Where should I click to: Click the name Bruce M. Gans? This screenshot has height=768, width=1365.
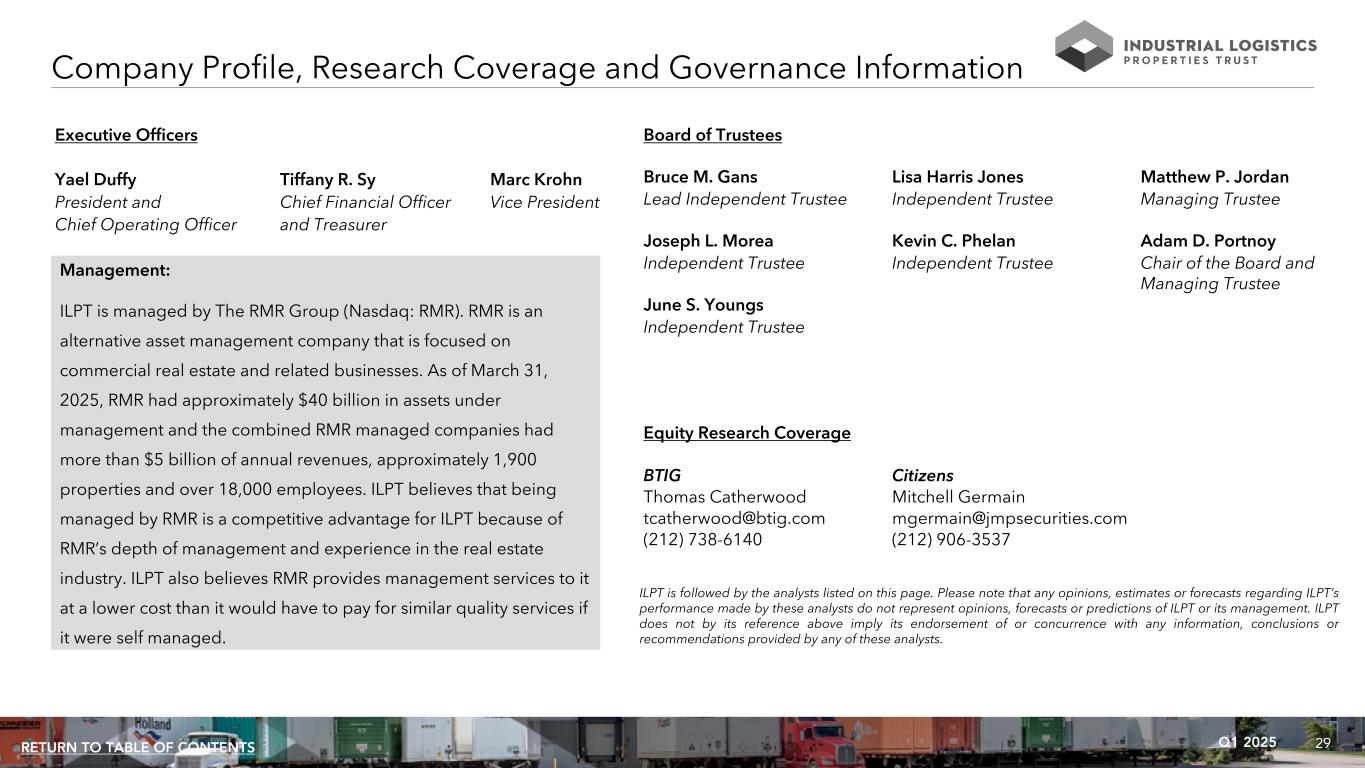(700, 177)
